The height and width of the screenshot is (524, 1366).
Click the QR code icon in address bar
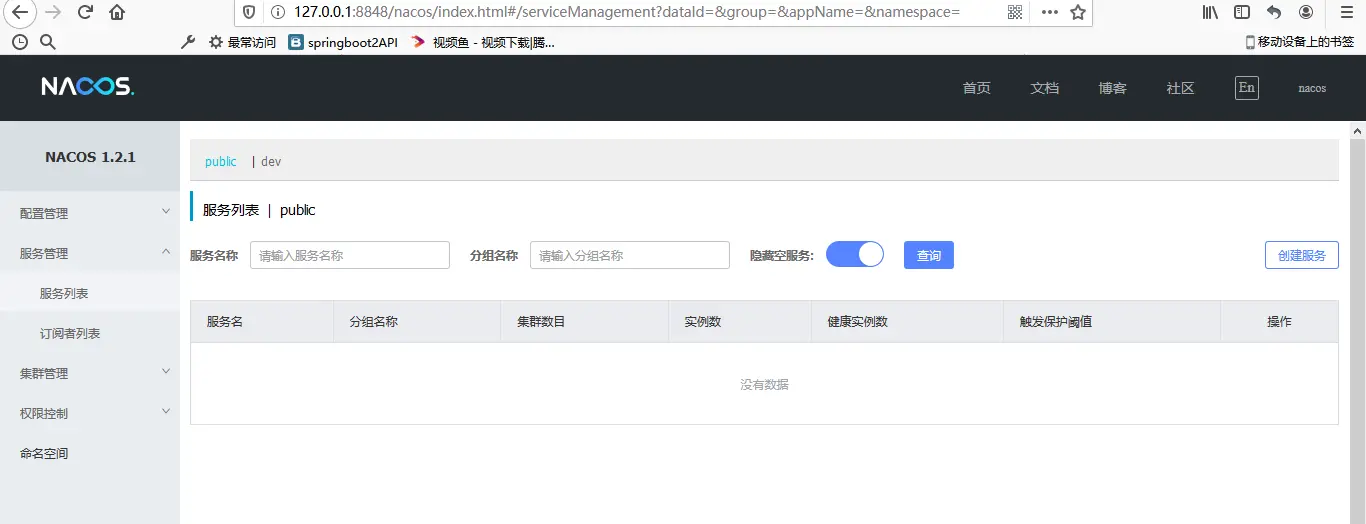tap(1015, 12)
